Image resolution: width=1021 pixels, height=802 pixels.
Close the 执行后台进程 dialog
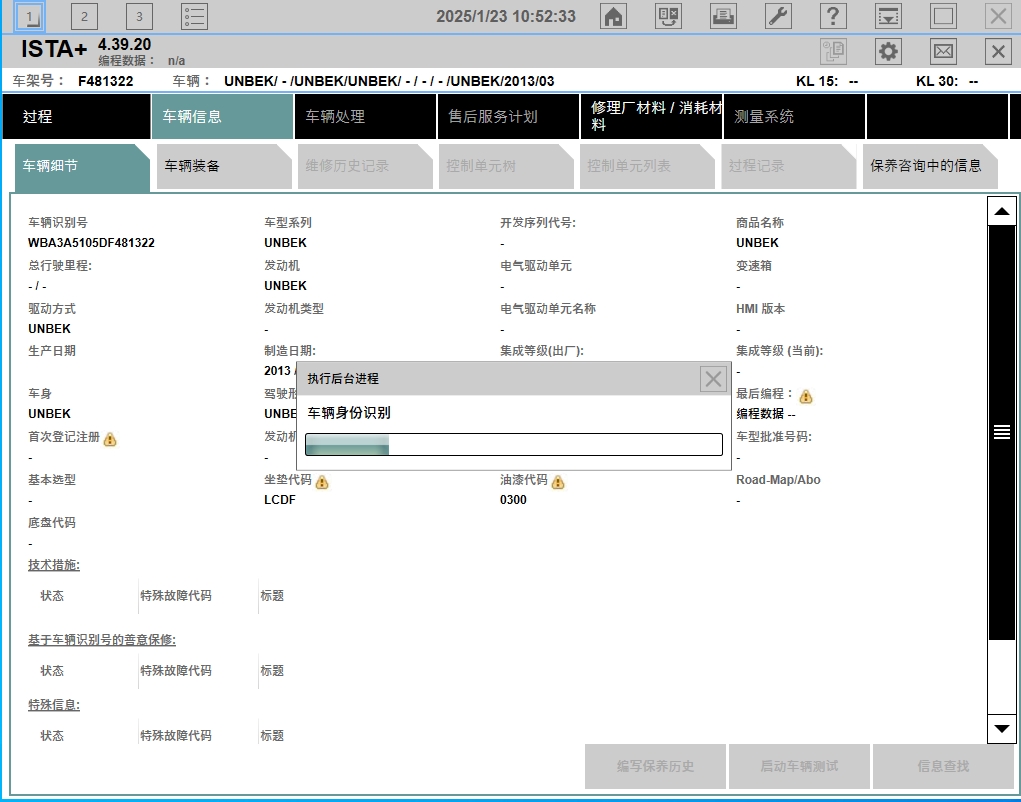point(713,379)
